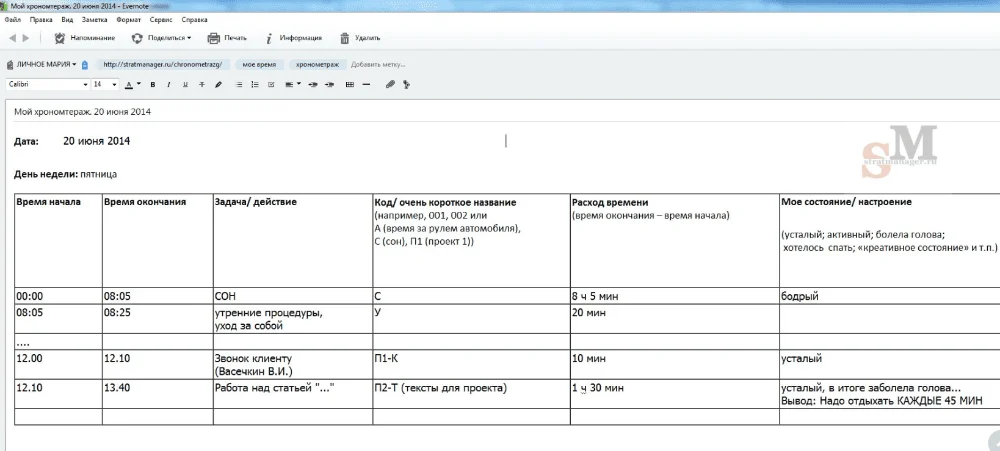Insert a checkbox to-do item
Screen dimensions: 1000x451
[271, 84]
